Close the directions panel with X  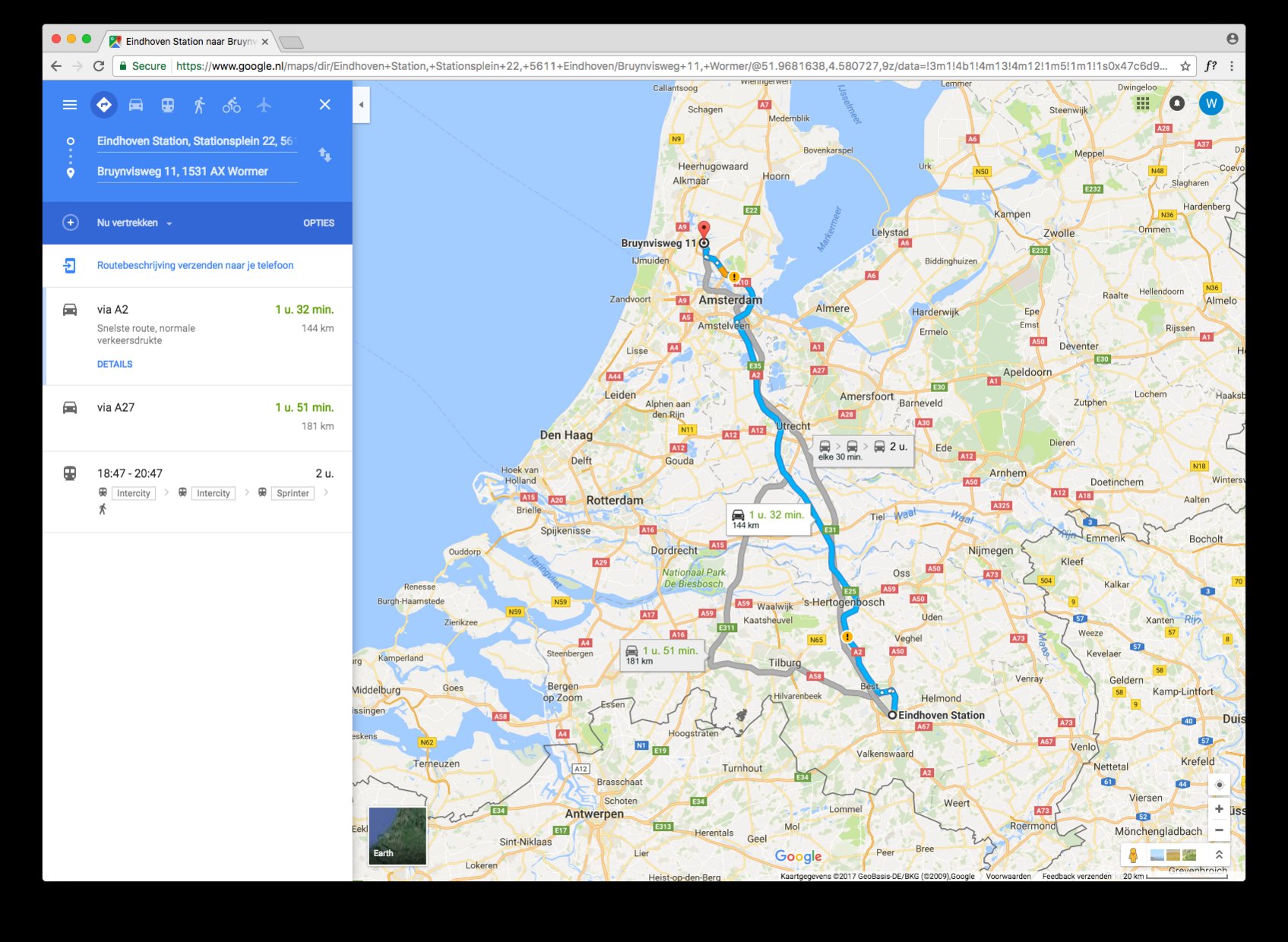[325, 105]
